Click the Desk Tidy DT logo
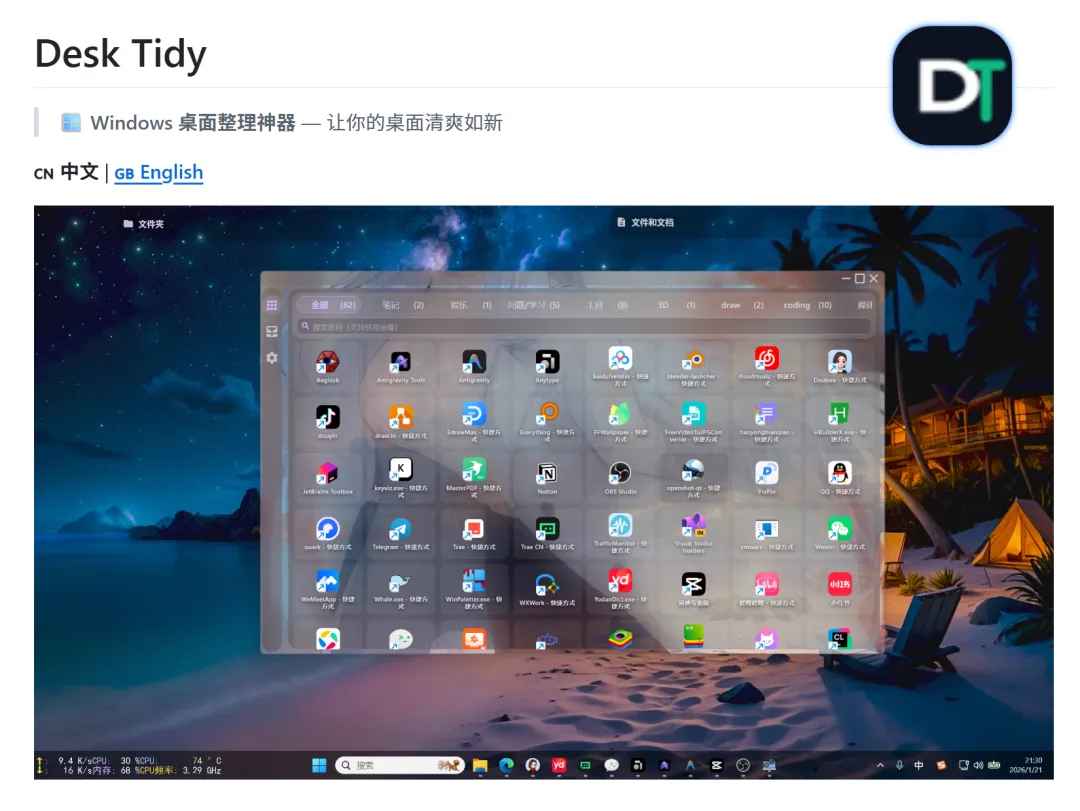Screen dimensions: 1080x811 (x=953, y=85)
